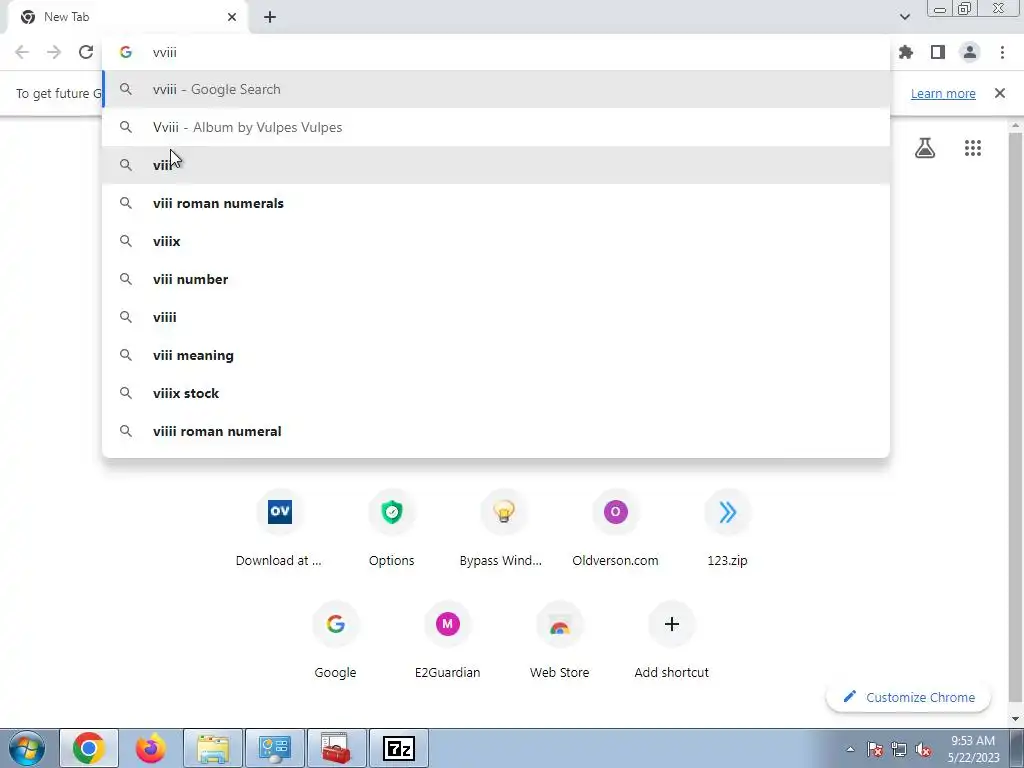Open the Google shortcut tile

pos(336,640)
